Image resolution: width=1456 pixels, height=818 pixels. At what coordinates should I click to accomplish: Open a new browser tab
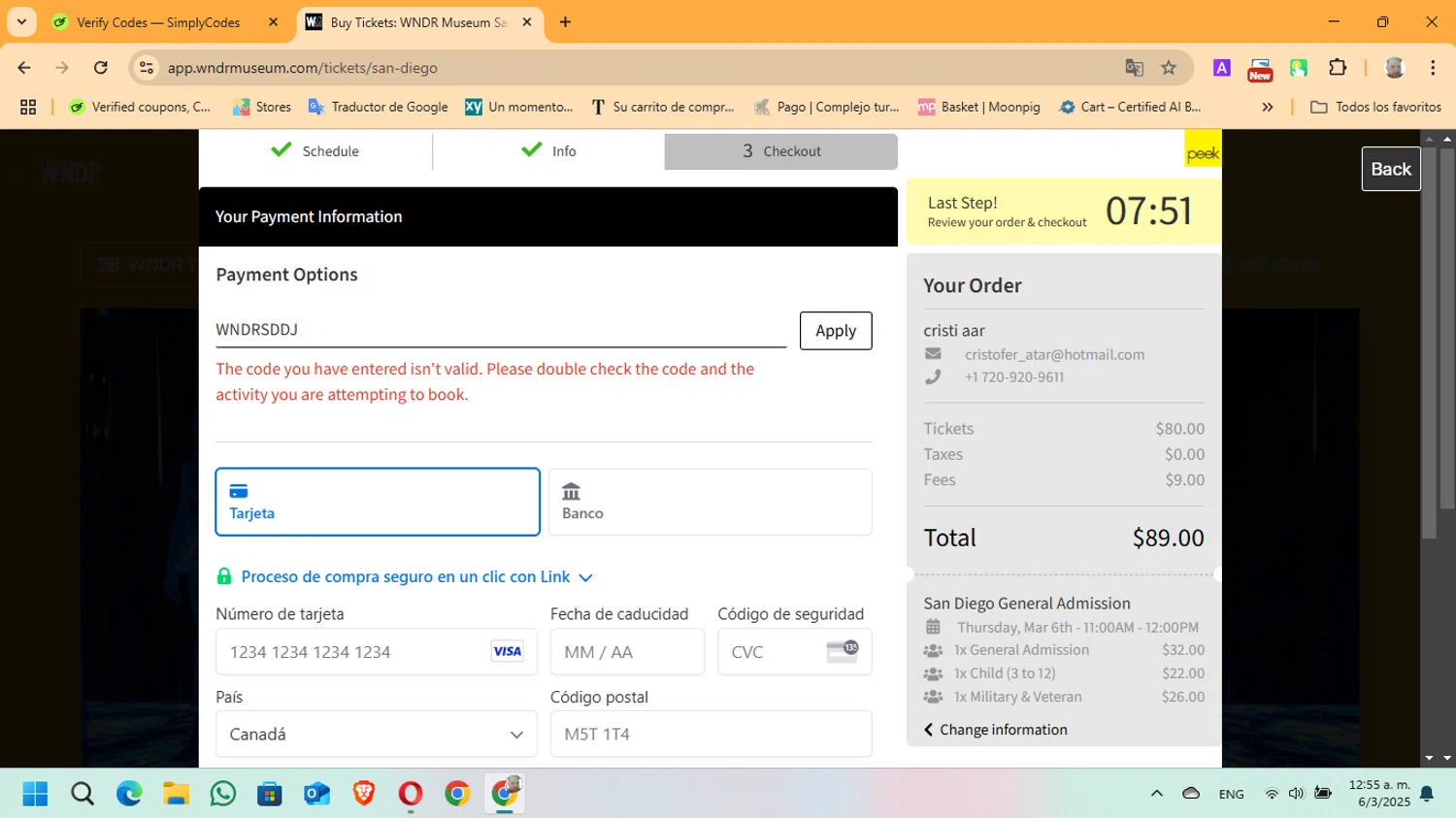565,22
